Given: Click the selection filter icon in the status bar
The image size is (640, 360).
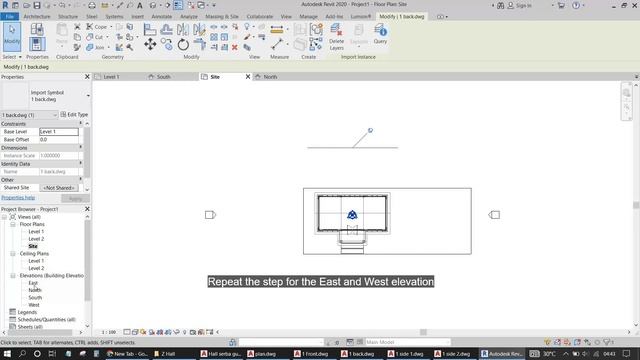Looking at the screenshot, I should tap(607, 342).
